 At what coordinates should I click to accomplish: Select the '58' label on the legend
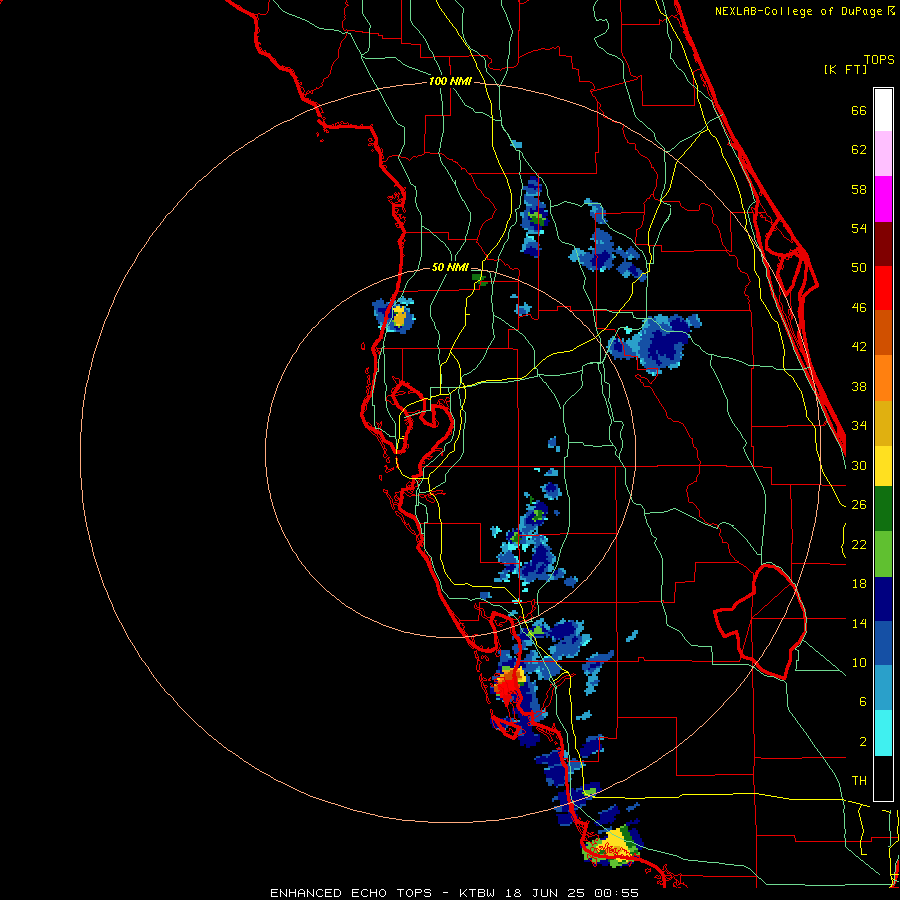(x=859, y=189)
